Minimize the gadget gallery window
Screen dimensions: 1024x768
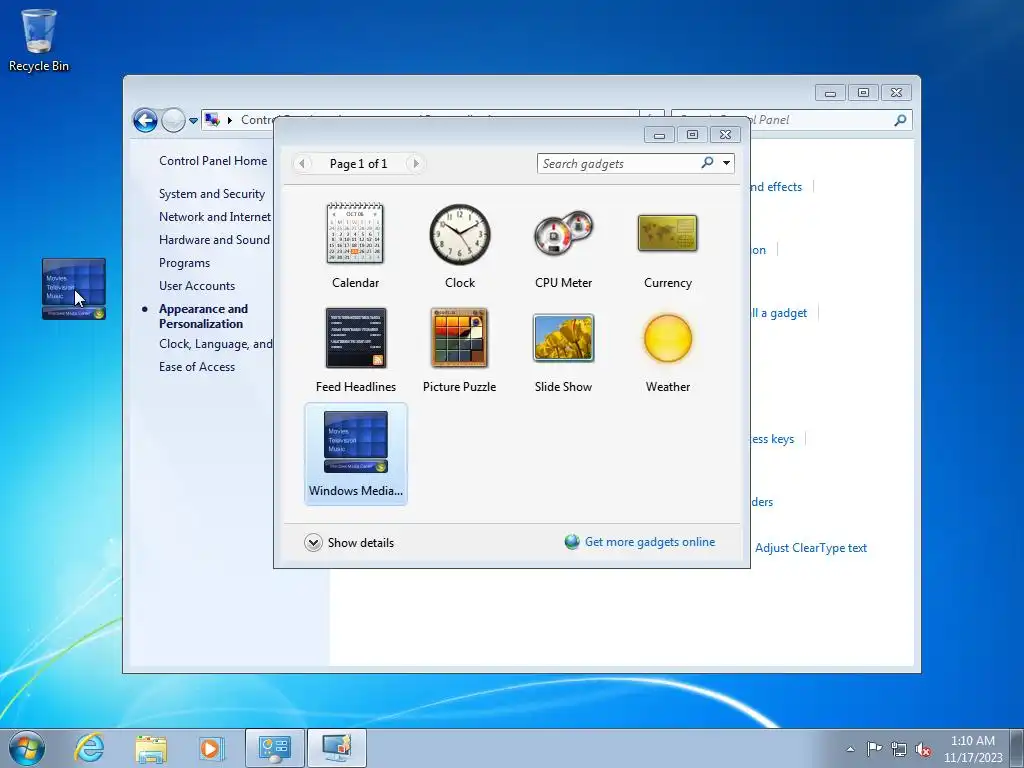[x=660, y=135]
